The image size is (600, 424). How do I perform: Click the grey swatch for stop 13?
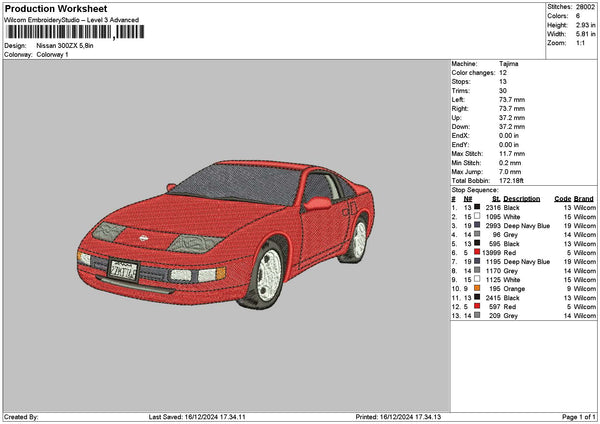pyautogui.click(x=477, y=315)
